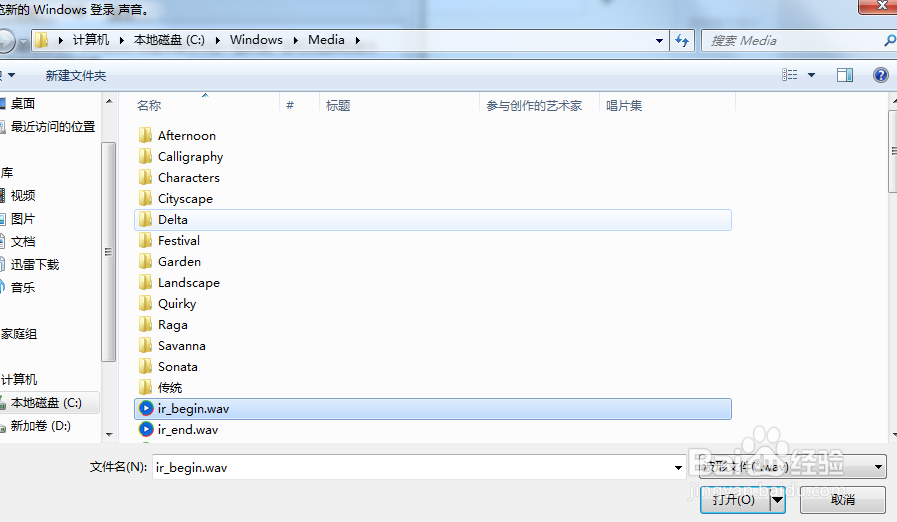Expand the file name combo box dropdown
The image size is (897, 522).
click(678, 468)
